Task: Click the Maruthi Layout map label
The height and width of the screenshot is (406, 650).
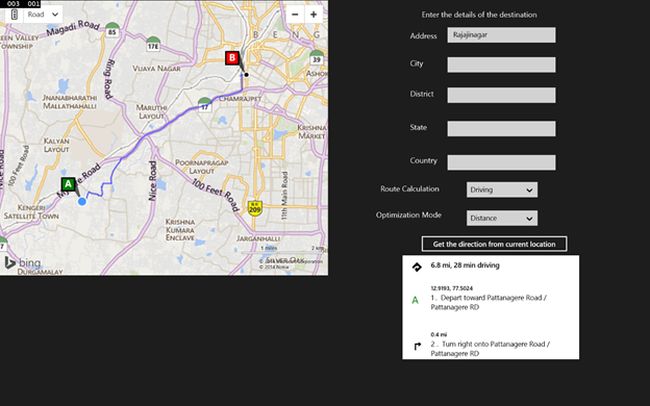Action: (152, 112)
